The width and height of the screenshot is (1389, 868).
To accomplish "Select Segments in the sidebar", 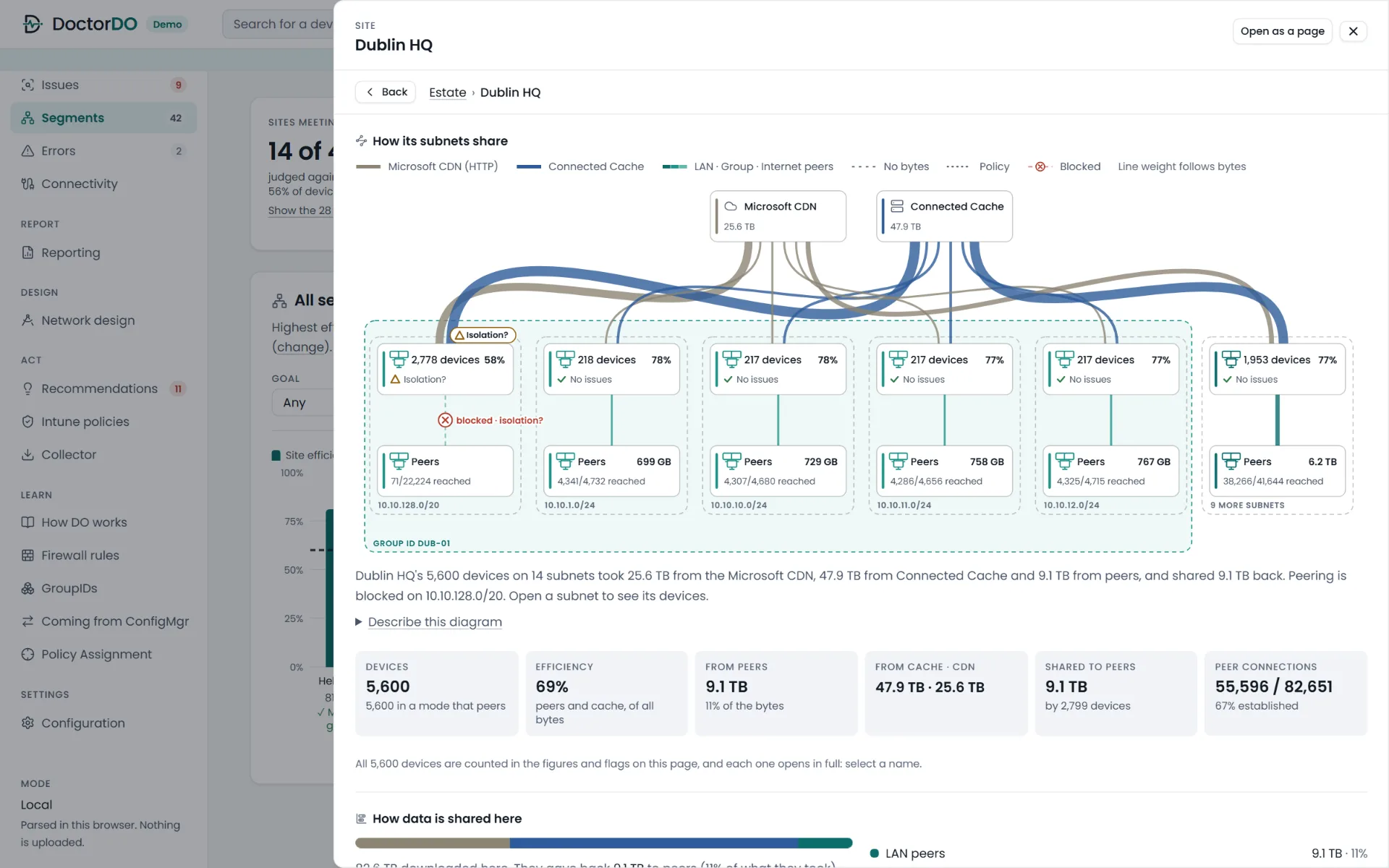I will tap(103, 118).
